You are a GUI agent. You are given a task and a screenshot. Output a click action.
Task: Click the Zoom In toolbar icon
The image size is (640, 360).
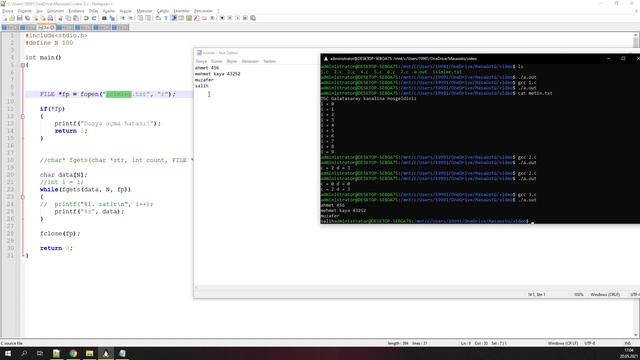[x=122, y=18]
